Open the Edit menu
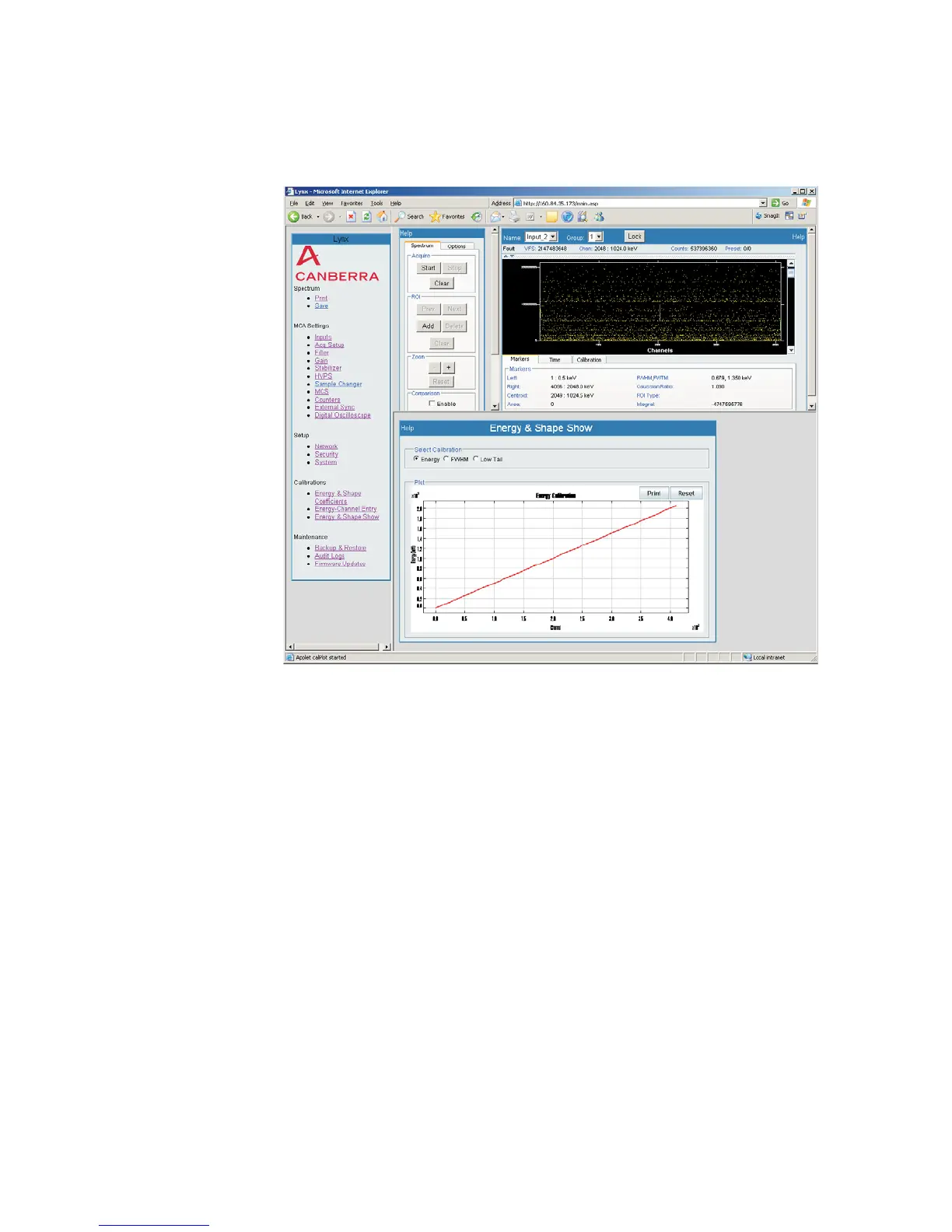 point(310,203)
